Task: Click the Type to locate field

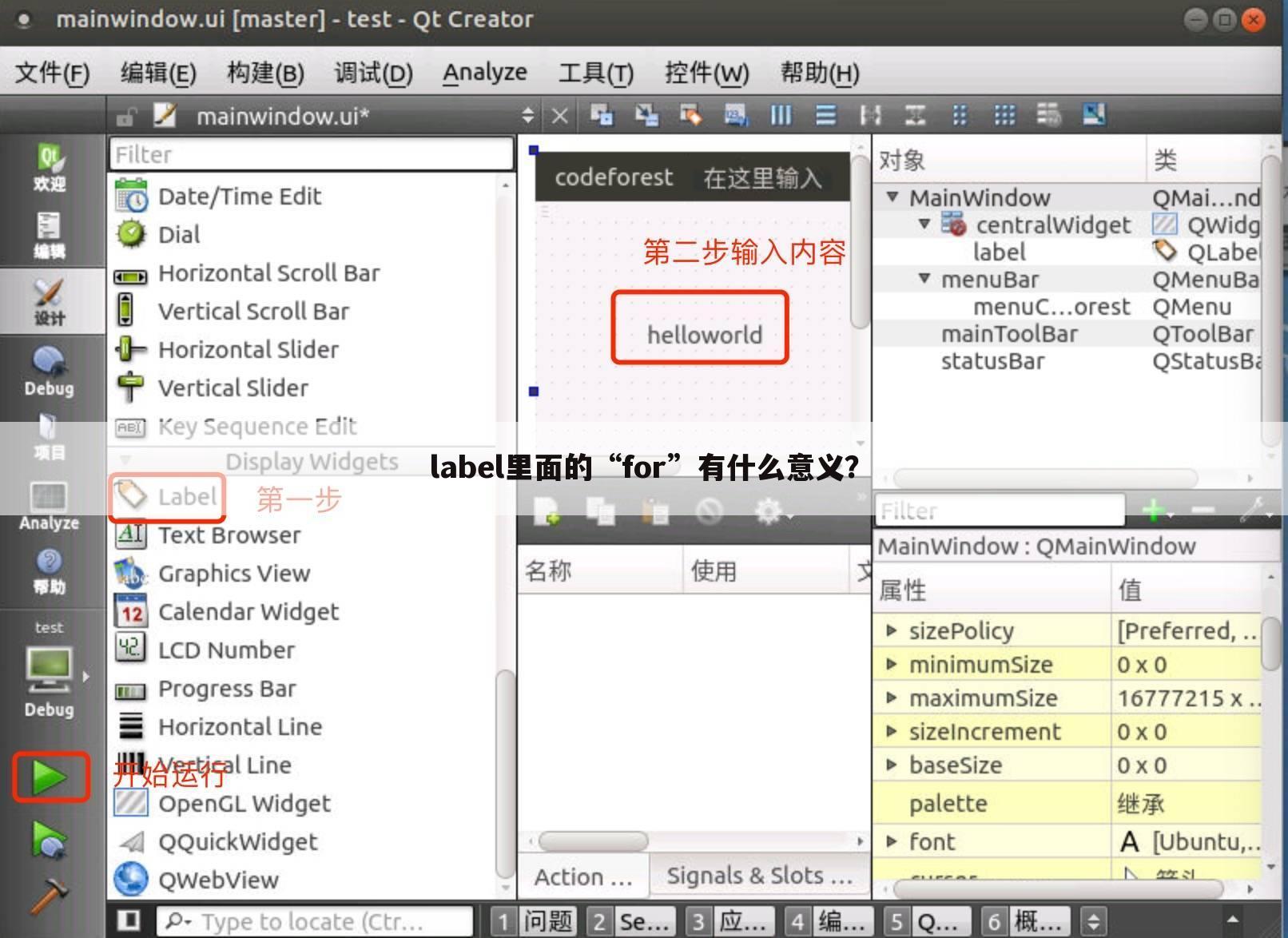Action: coord(315,921)
